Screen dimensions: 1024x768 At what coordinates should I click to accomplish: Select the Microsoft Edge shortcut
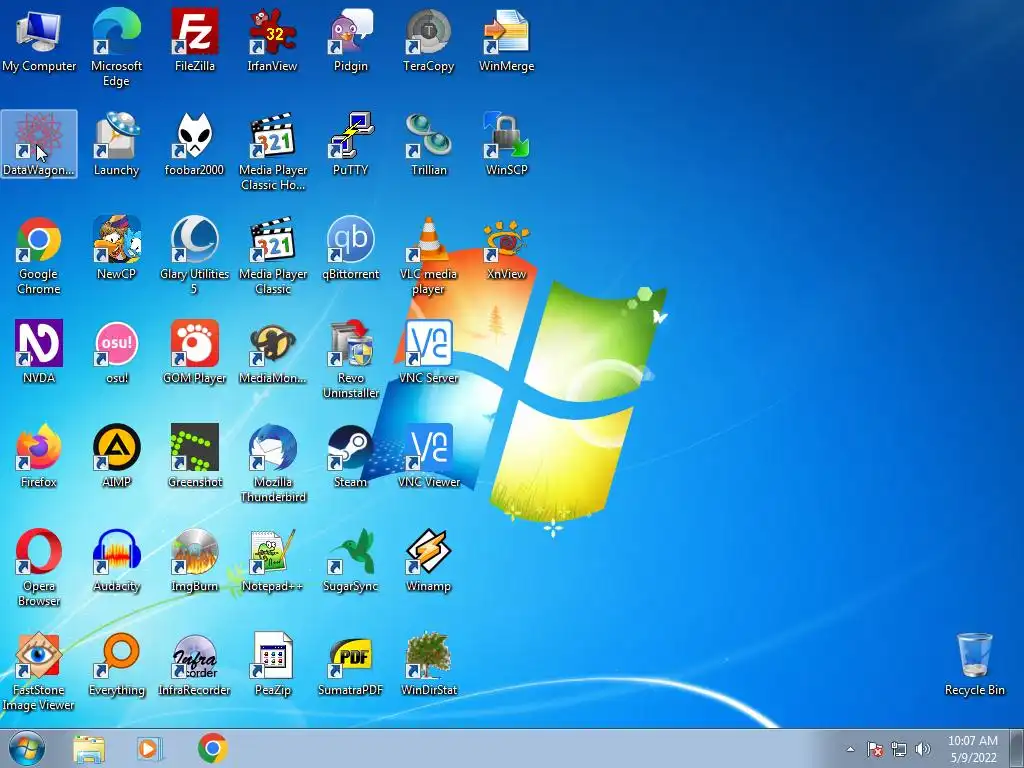116,47
